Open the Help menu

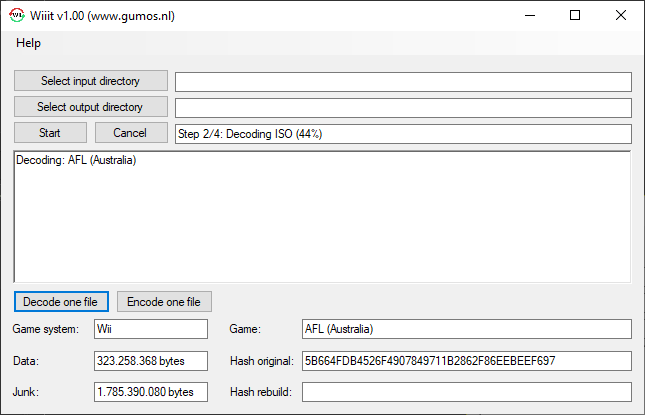coord(29,43)
